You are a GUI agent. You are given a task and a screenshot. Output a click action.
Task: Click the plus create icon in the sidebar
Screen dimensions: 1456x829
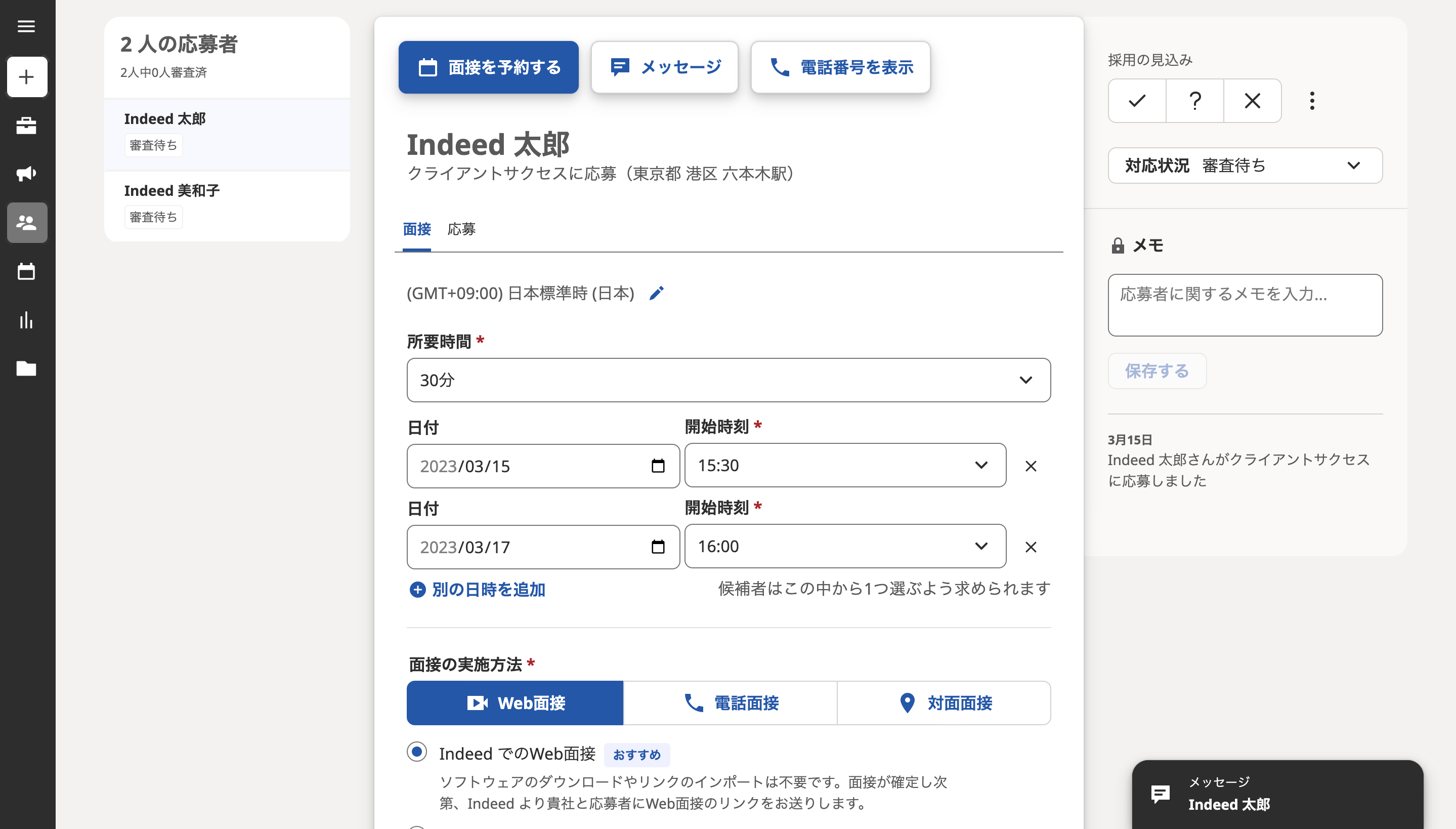(27, 77)
